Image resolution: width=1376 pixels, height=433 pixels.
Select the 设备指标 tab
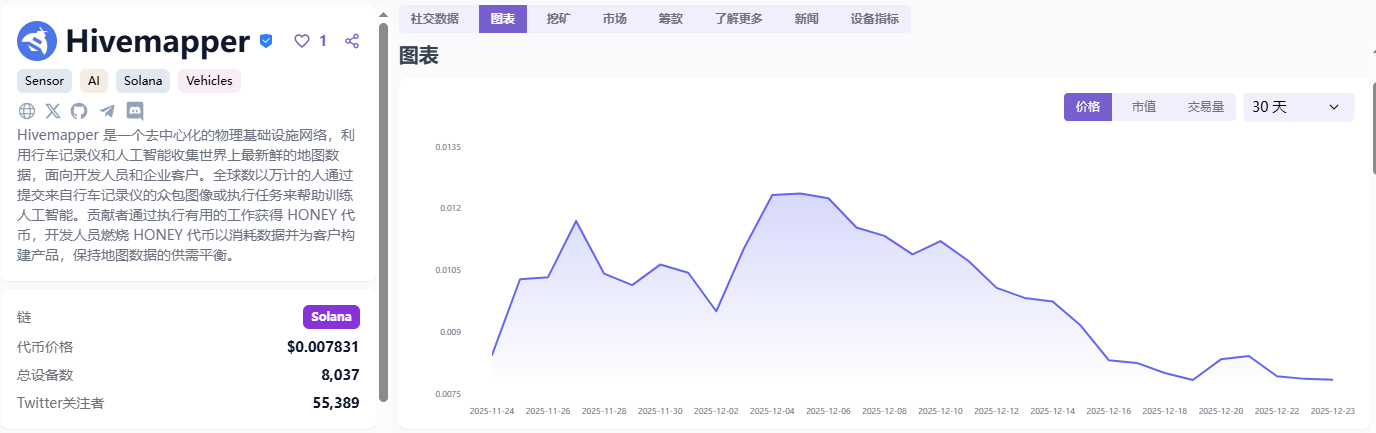pos(874,19)
